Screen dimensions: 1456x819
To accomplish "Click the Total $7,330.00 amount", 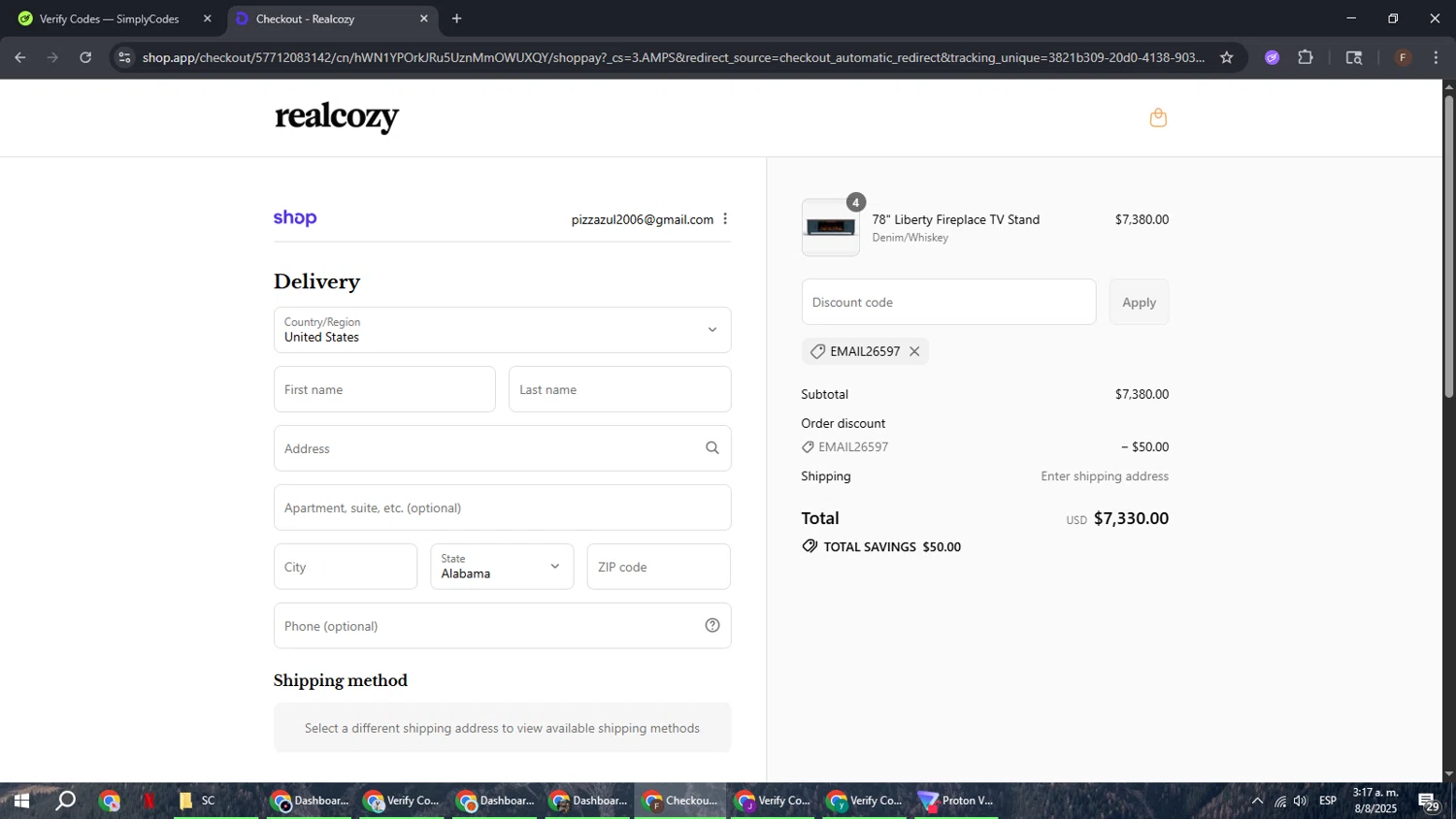I will (x=1131, y=518).
